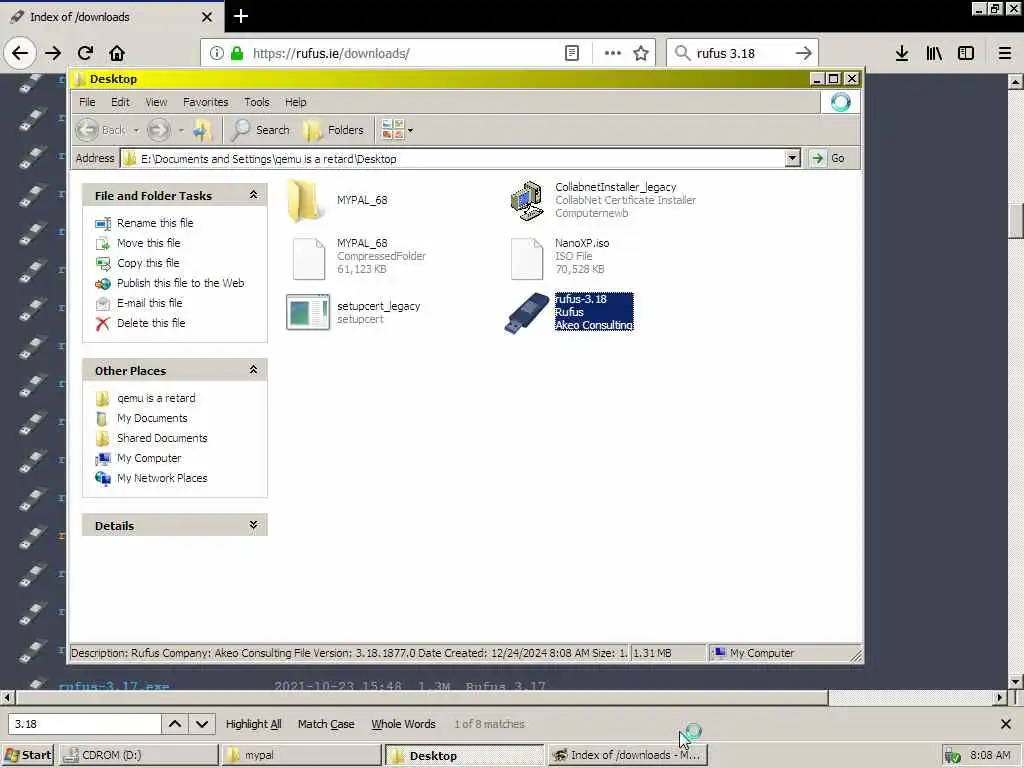Click the Go button beside address bar
This screenshot has width=1024, height=768.
coord(829,158)
